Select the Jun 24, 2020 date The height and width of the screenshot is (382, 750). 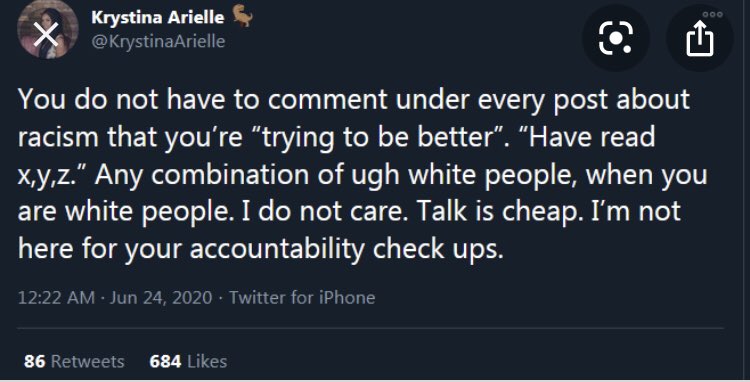[x=161, y=298]
